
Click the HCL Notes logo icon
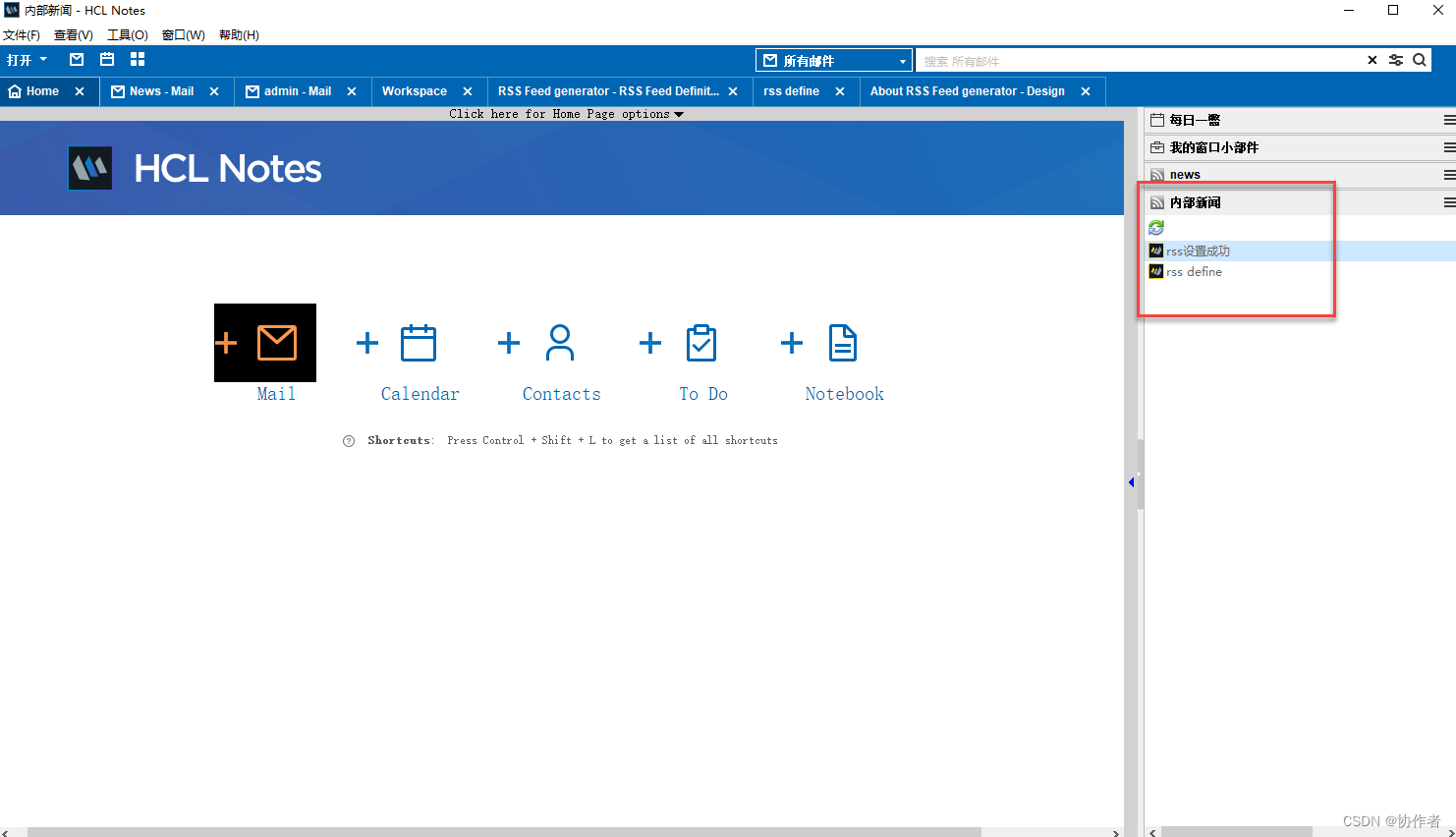(x=90, y=168)
